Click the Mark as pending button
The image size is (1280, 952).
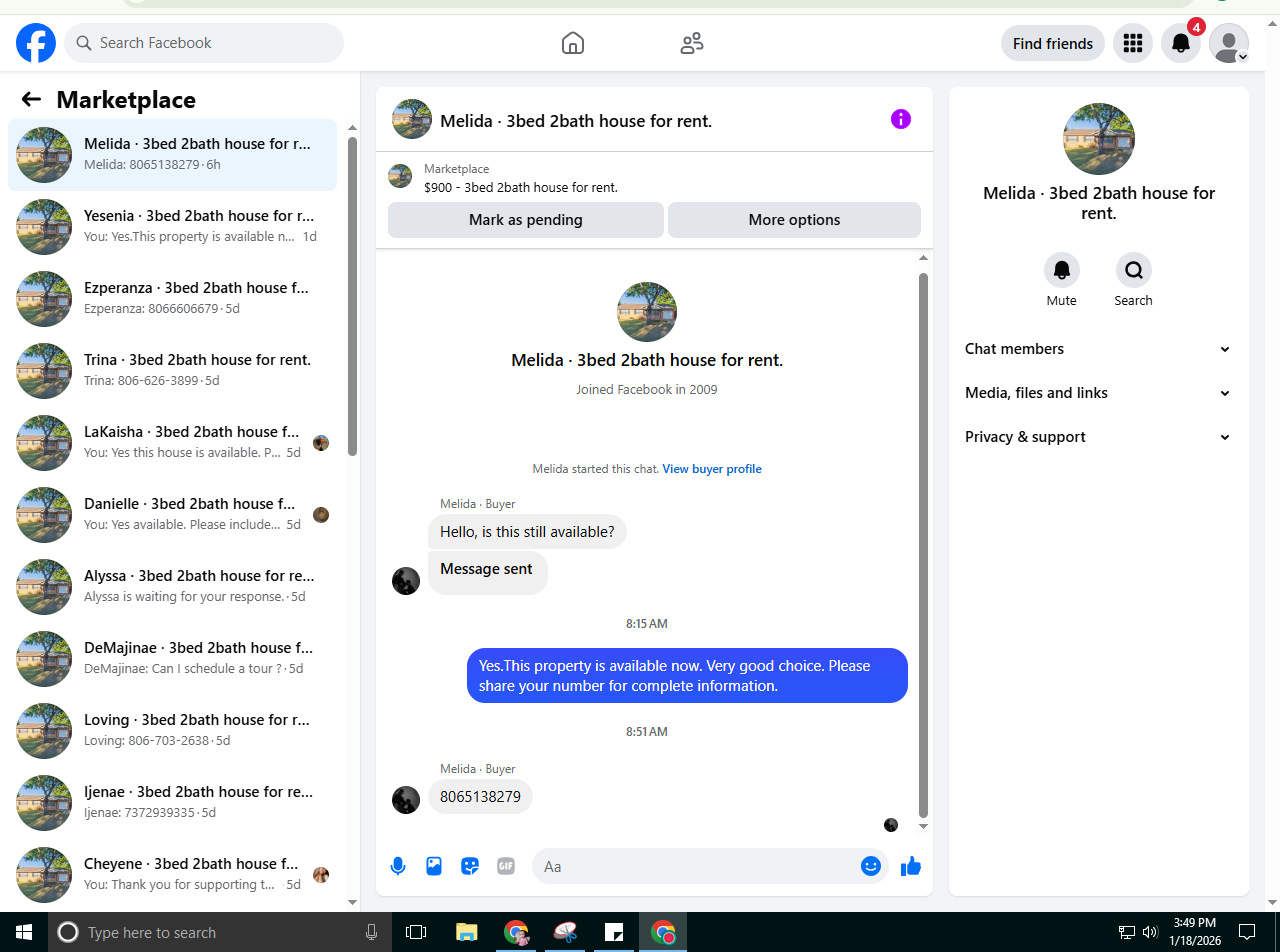[526, 220]
